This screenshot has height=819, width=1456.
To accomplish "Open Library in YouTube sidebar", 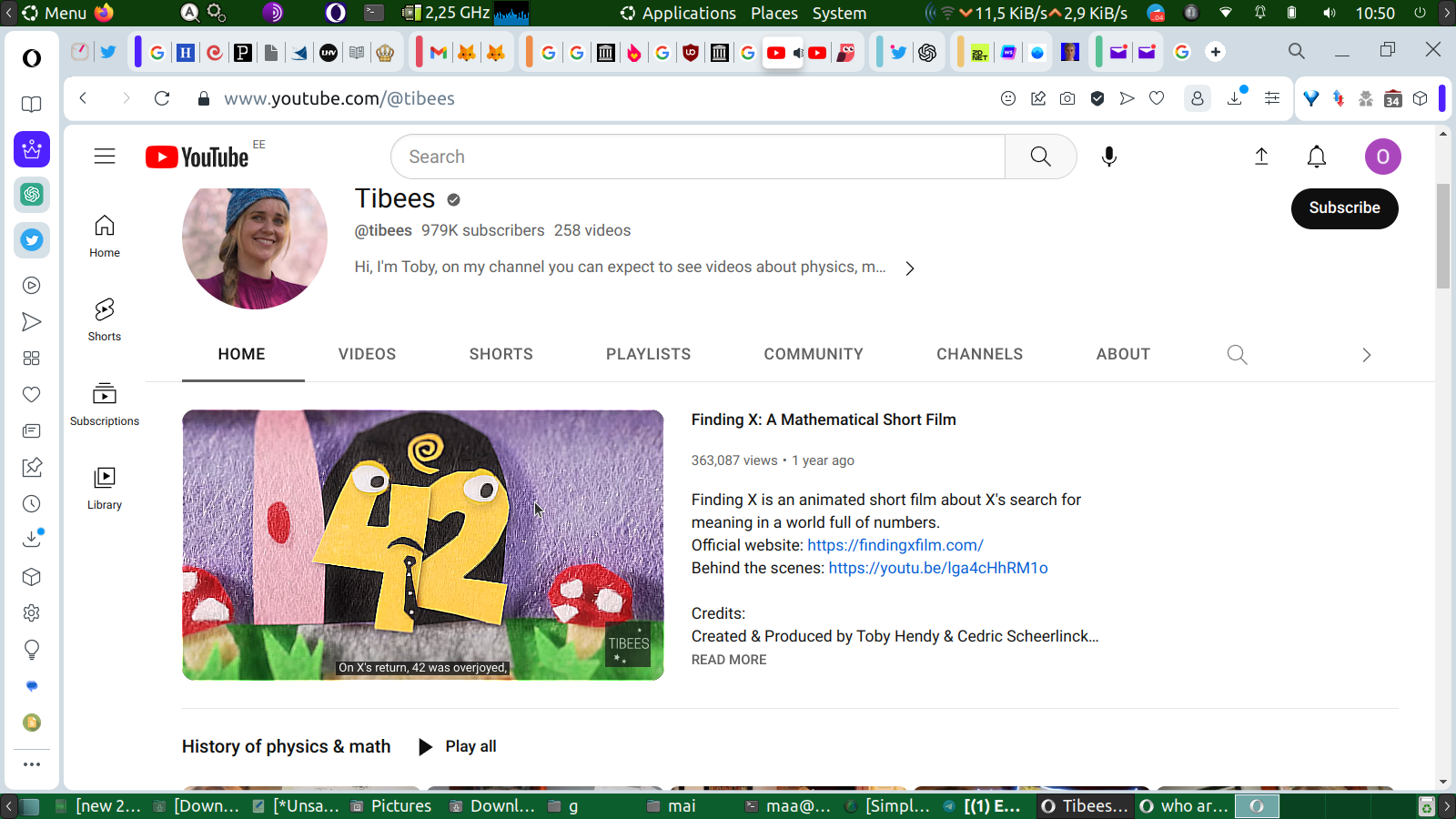I will [x=105, y=488].
